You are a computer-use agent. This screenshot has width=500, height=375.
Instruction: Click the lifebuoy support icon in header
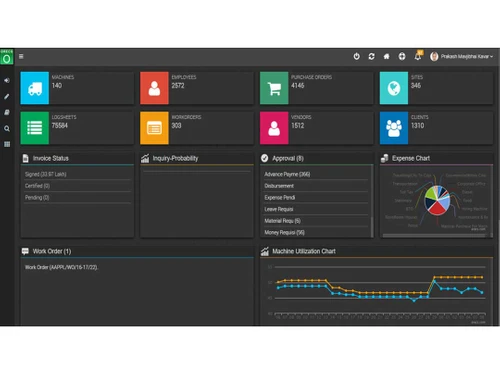[x=402, y=56]
